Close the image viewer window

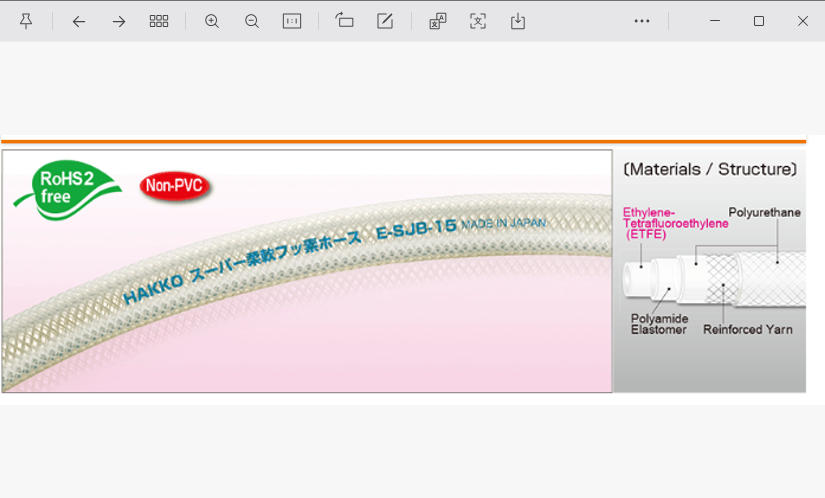pyautogui.click(x=802, y=21)
